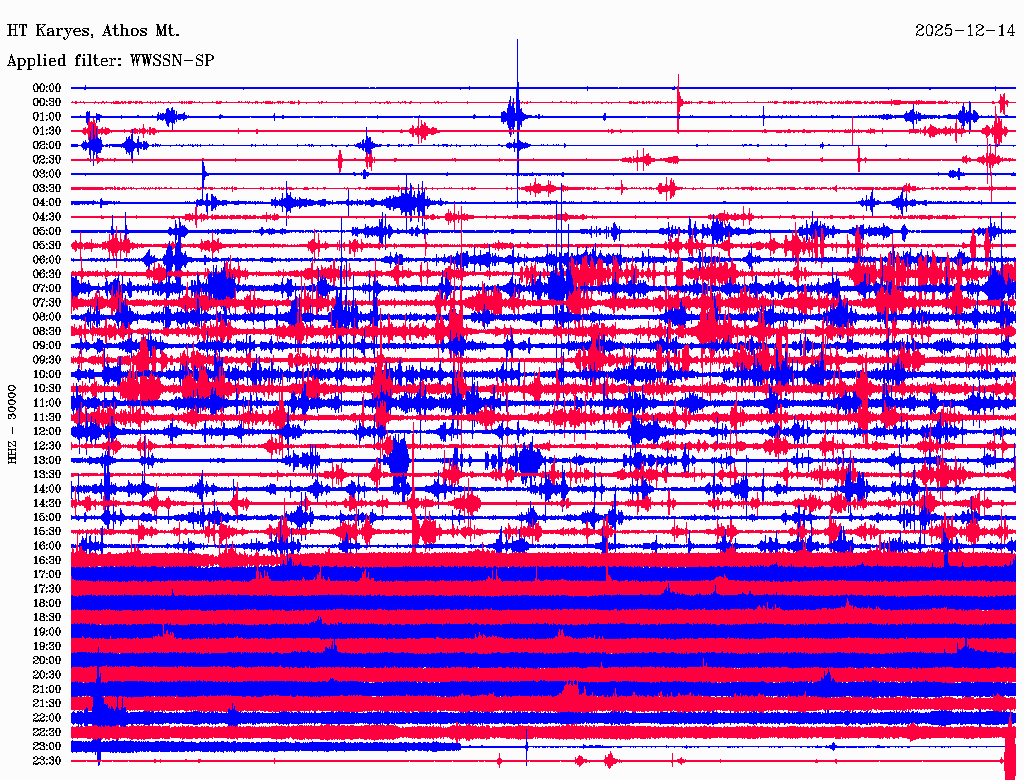The height and width of the screenshot is (780, 1024).
Task: Click the station title "HT Karyes, Athos Mt."
Action: click(93, 31)
